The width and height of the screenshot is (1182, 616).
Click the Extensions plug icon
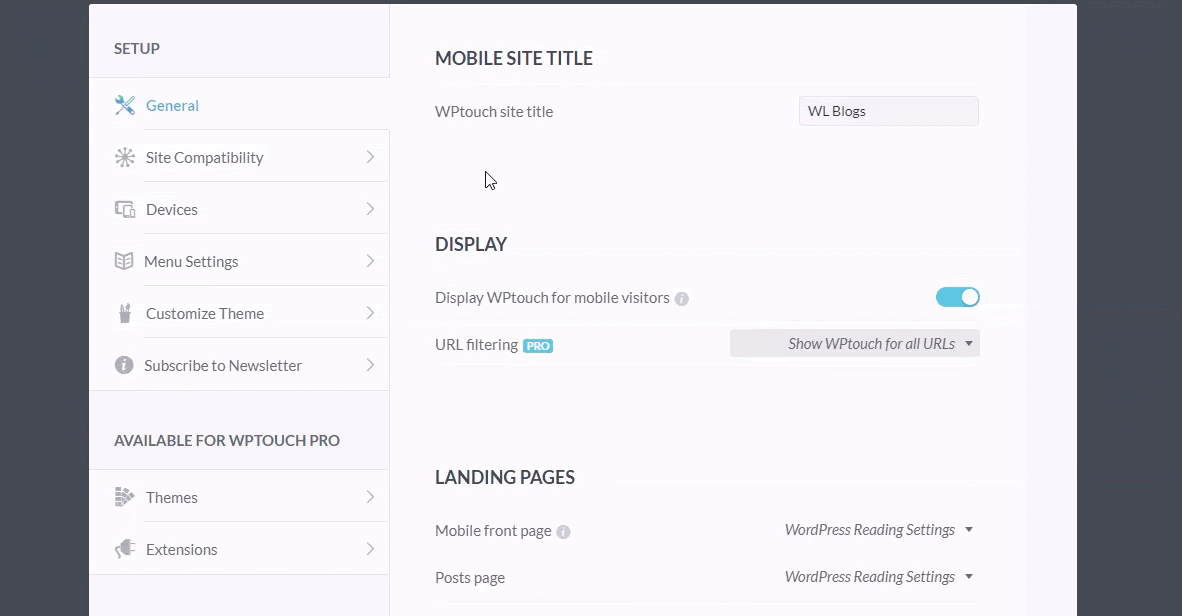(124, 549)
